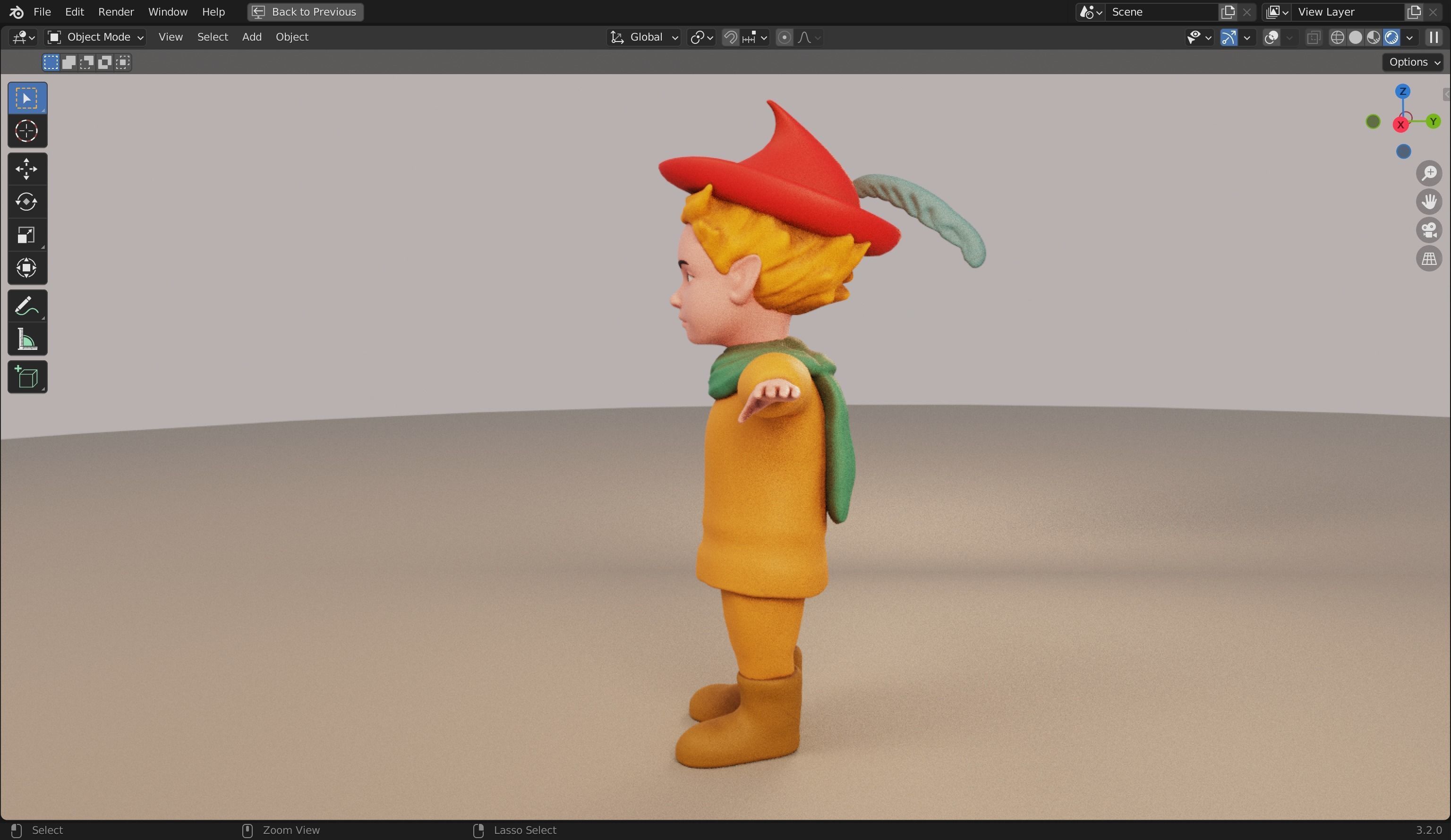This screenshot has height=840, width=1451.
Task: Click the pan view hand button
Action: click(1429, 202)
